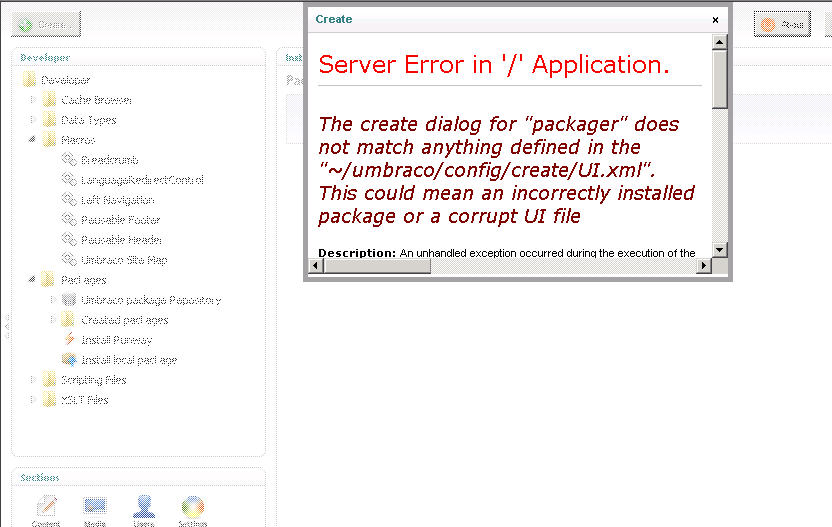Select Cache Browser in the tree

click(96, 100)
